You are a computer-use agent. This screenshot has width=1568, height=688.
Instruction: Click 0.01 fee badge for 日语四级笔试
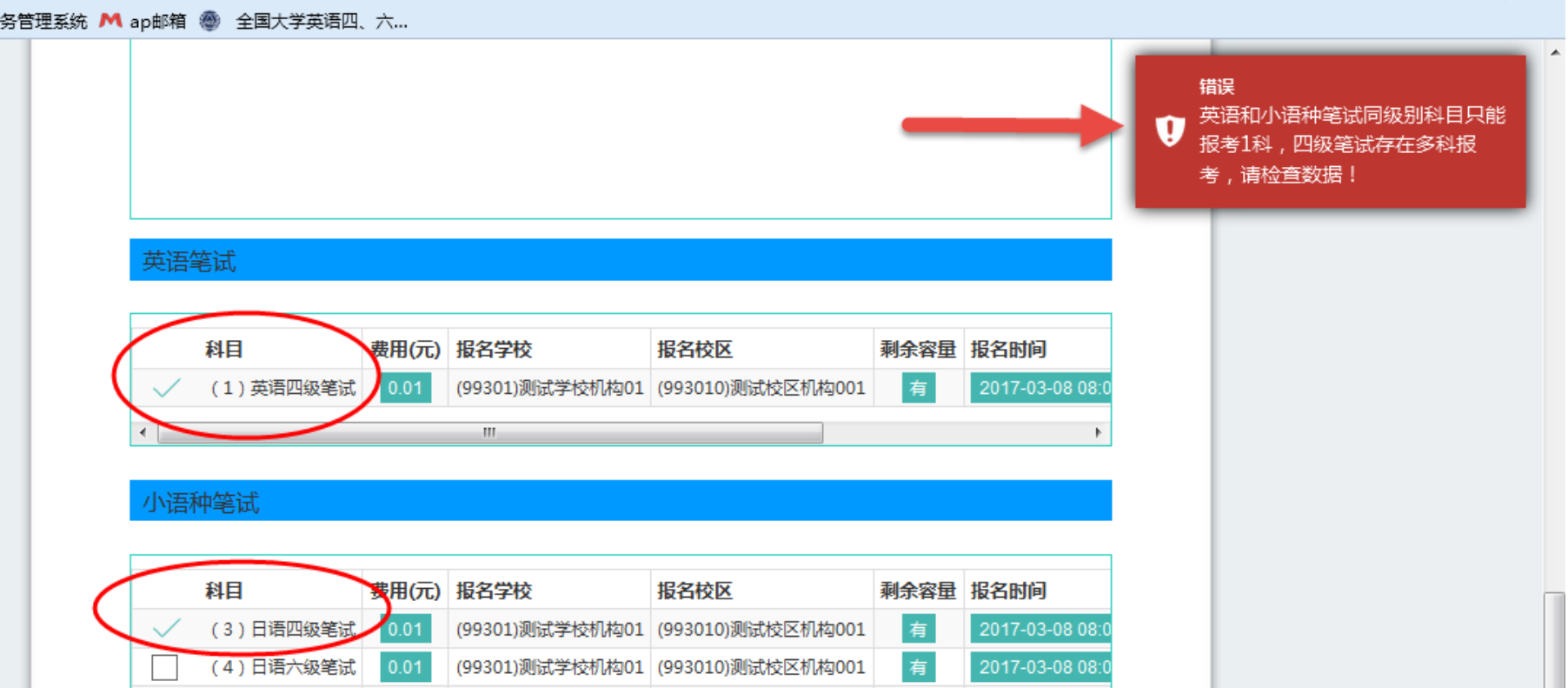point(405,629)
